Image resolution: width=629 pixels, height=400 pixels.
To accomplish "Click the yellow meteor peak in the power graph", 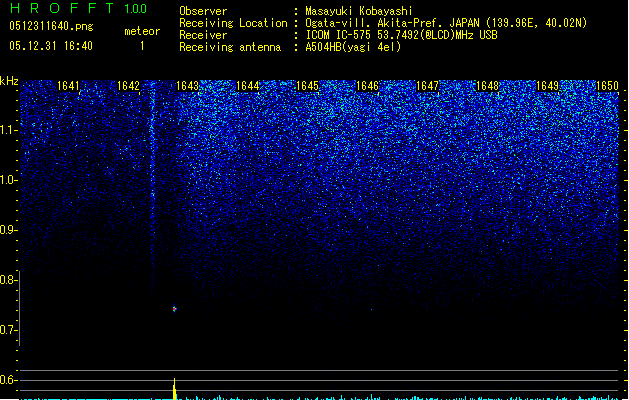I will tap(174, 389).
